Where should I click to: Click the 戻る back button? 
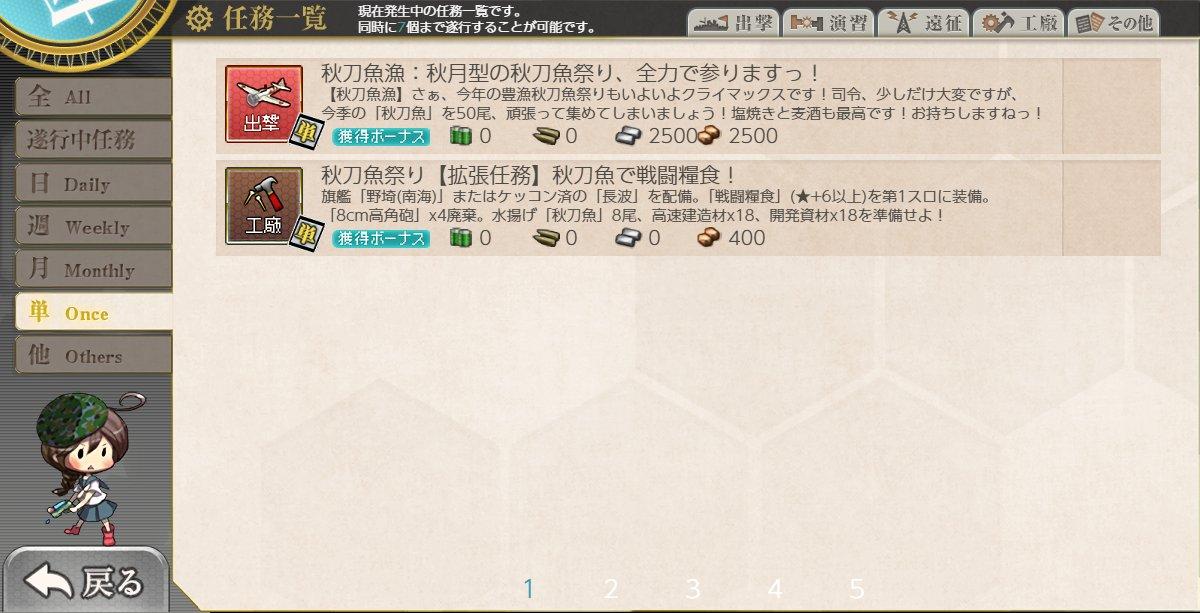pyautogui.click(x=87, y=580)
